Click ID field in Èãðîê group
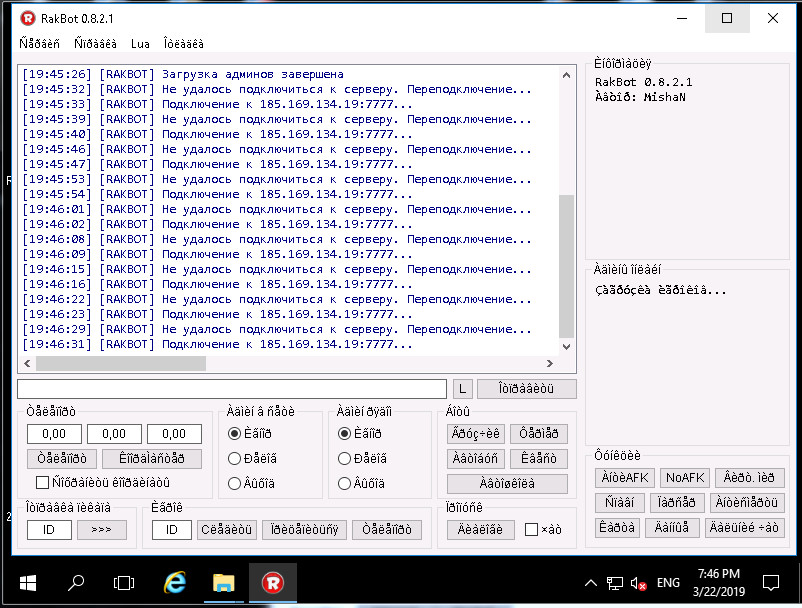 (172, 530)
